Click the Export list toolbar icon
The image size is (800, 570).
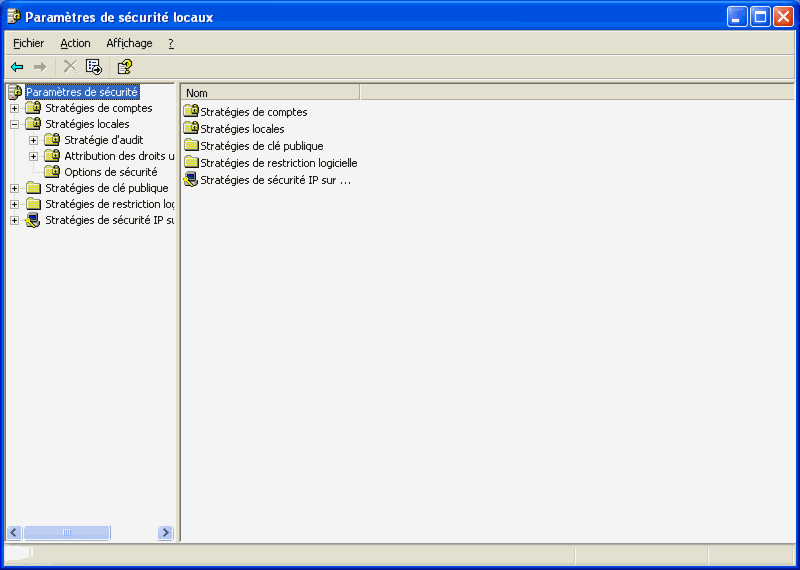[94, 66]
